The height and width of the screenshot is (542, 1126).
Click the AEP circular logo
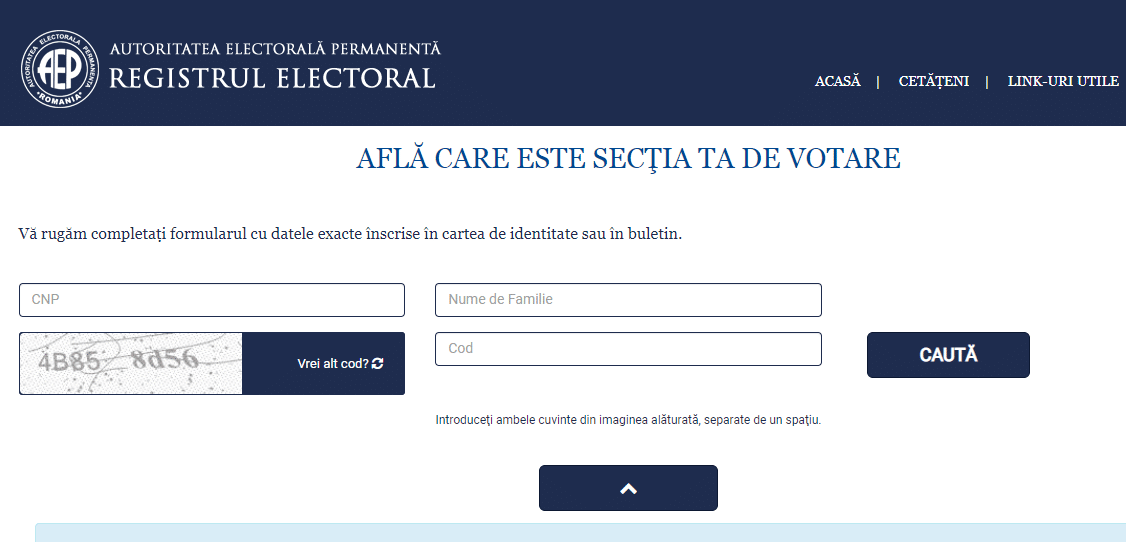pos(60,69)
